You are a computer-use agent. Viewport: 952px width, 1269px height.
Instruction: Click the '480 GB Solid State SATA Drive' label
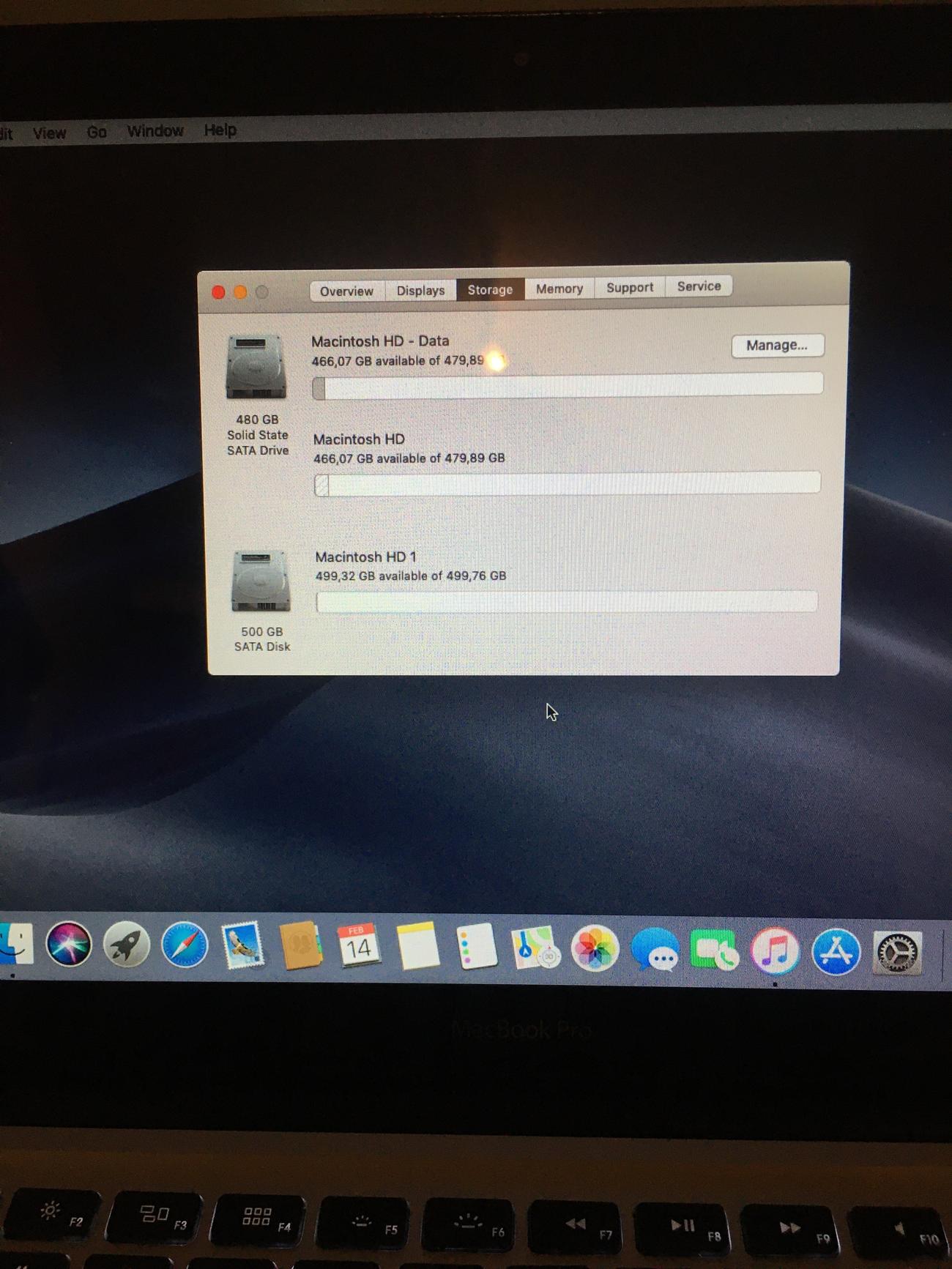[x=257, y=435]
